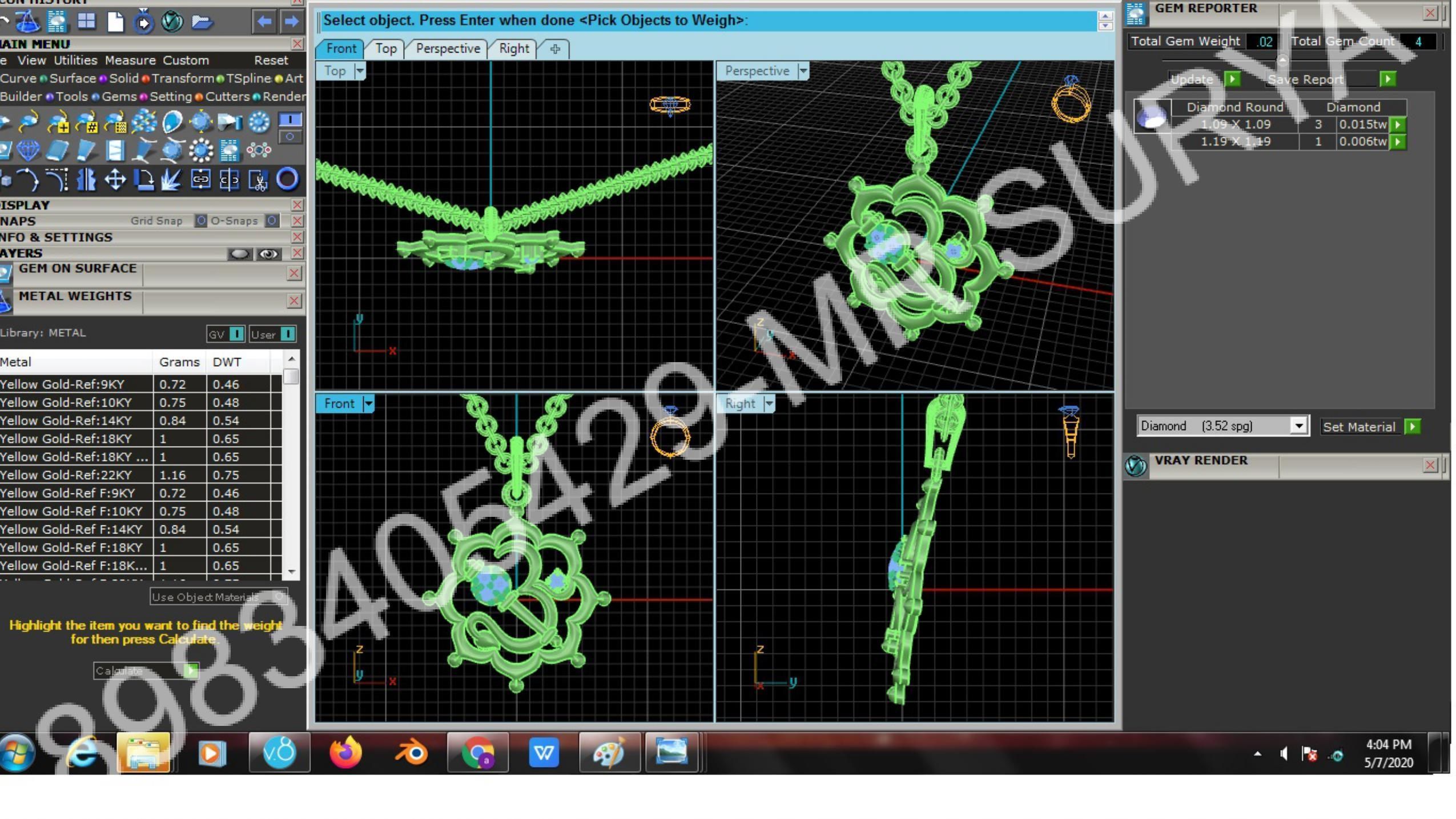
Task: Click Reset in the main menu
Action: [271, 61]
